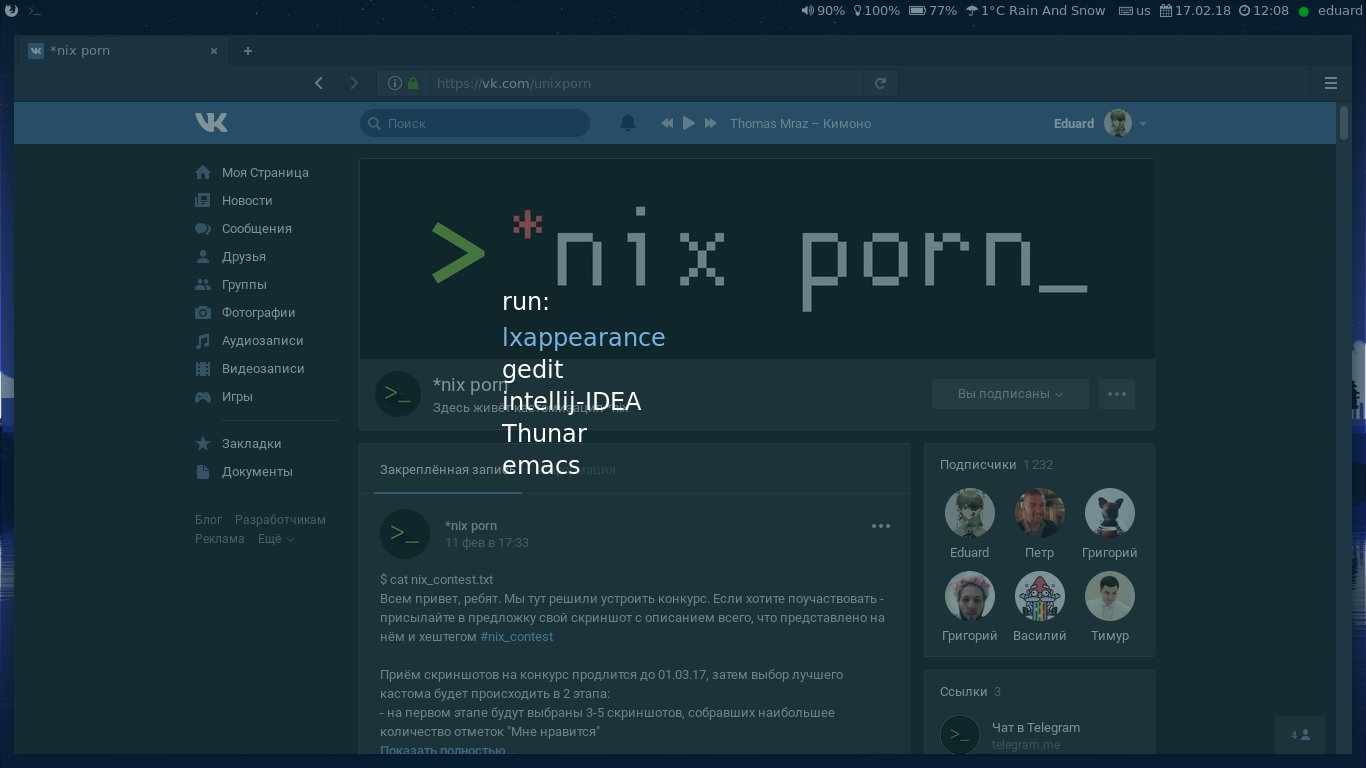1366x768 pixels.
Task: Focus the Поиск search field
Action: point(475,123)
